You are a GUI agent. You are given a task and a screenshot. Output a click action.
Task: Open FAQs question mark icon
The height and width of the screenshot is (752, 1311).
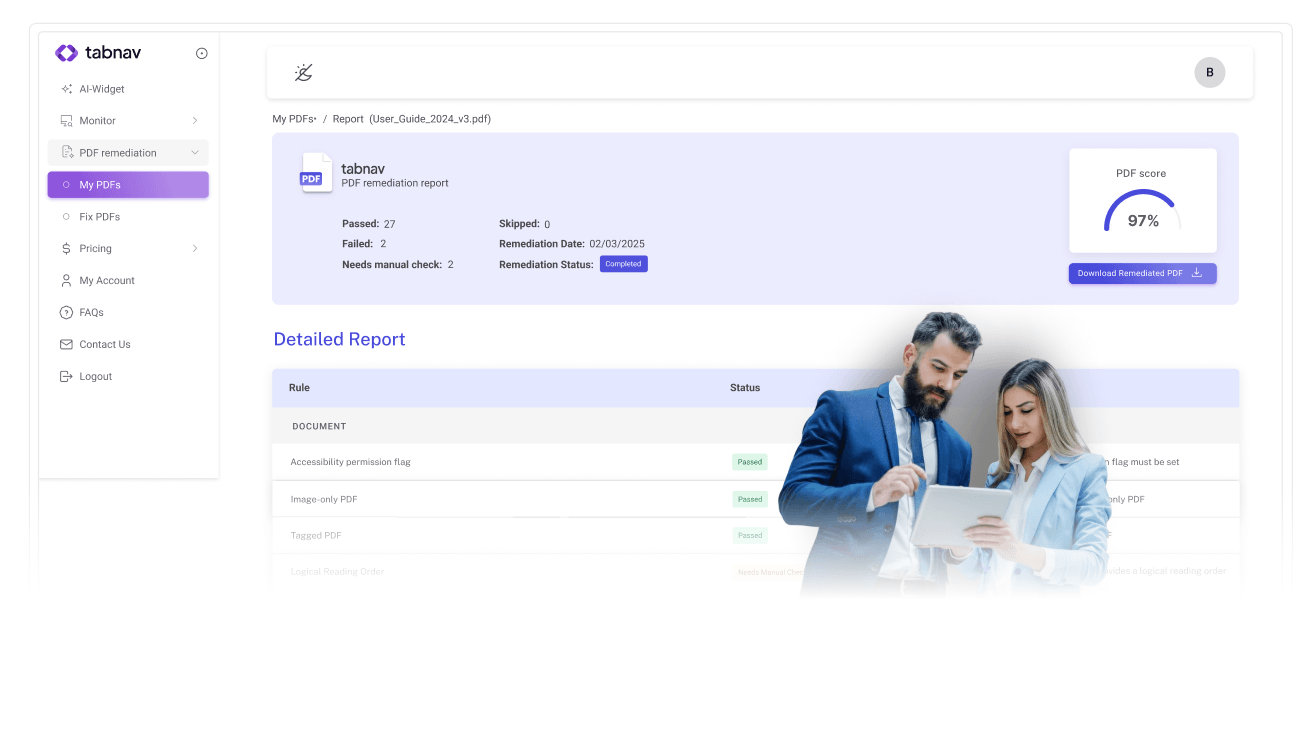click(x=67, y=313)
